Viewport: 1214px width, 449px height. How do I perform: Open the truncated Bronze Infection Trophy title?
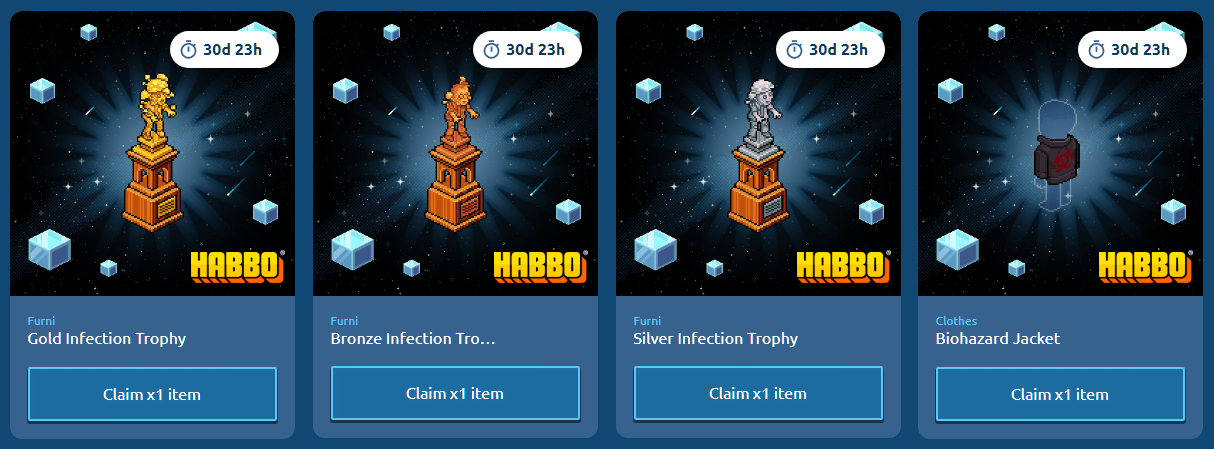[x=414, y=338]
